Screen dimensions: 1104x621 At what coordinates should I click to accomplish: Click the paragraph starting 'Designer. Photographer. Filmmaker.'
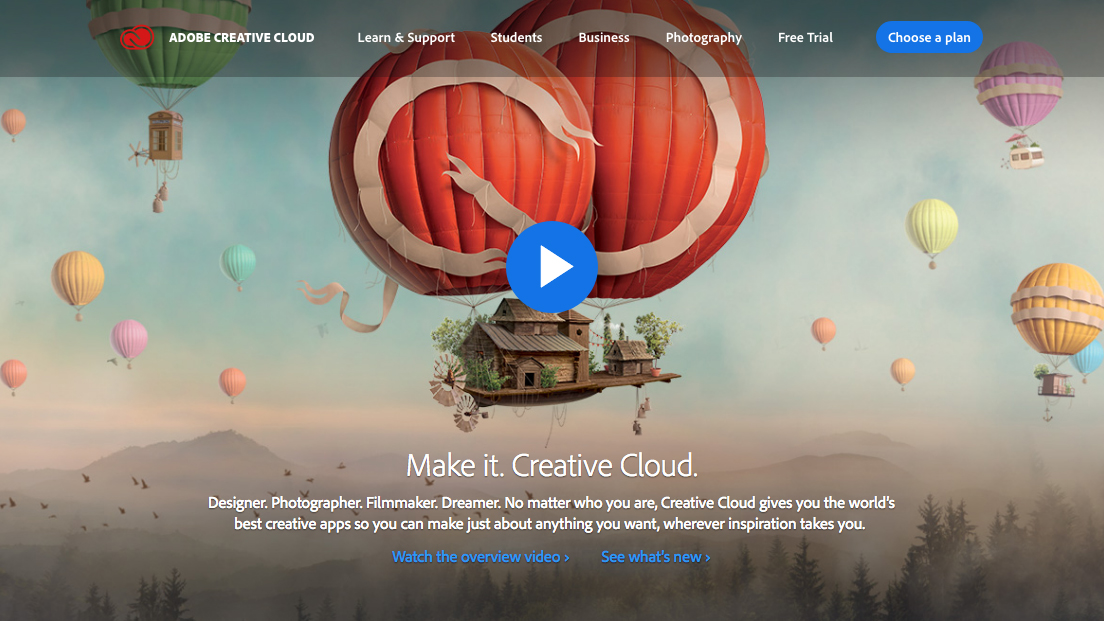551,513
